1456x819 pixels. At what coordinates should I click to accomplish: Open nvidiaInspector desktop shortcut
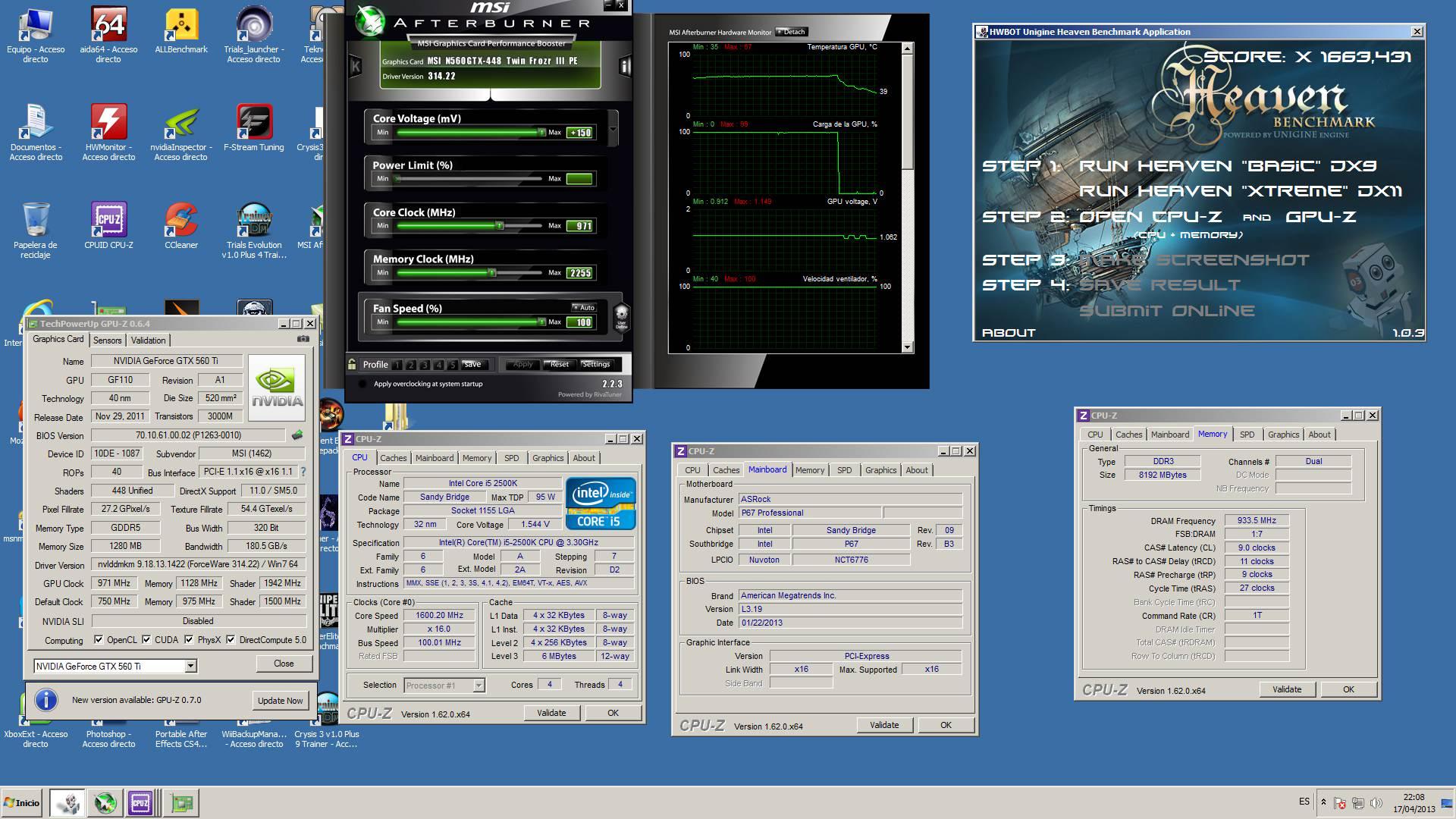point(181,133)
